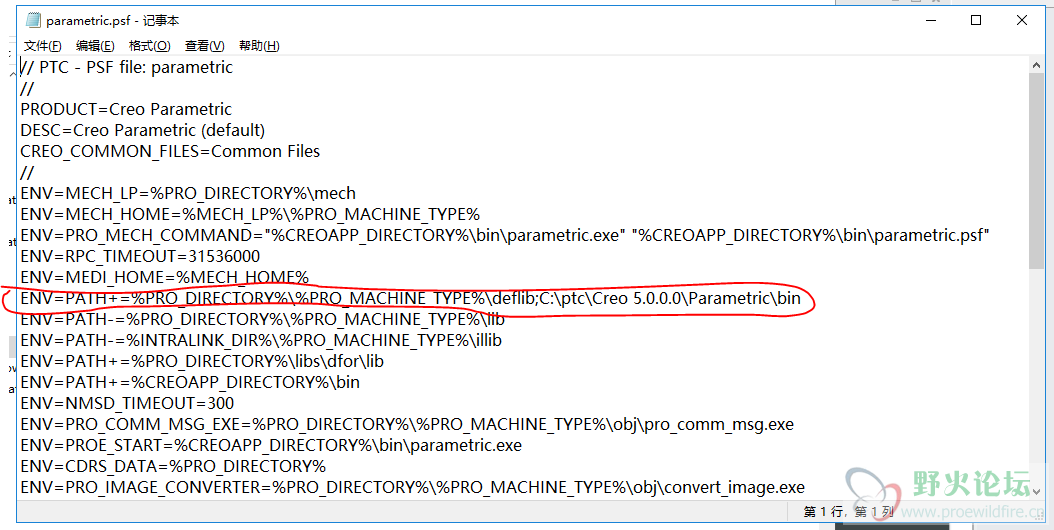This screenshot has width=1054, height=530.
Task: Click the line 'ENV=RPC_TIMEOUT=31536000'
Action: pyautogui.click(x=140, y=256)
